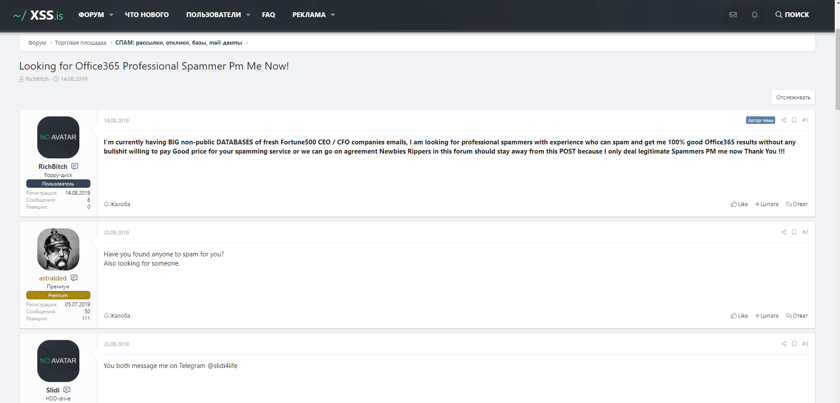840x403 pixels.
Task: Open RichBitch's NO AVATAR image
Action: point(58,137)
